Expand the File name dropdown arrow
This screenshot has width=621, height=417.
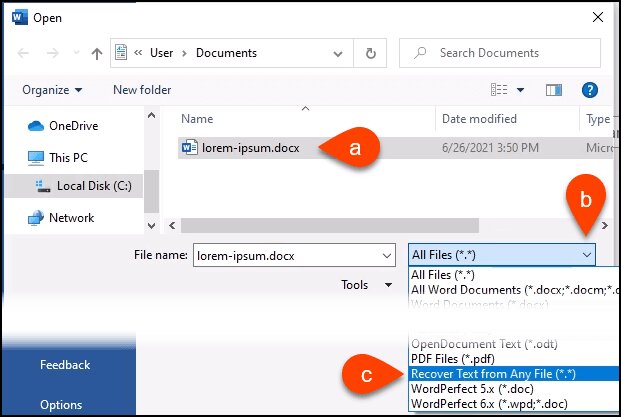point(387,256)
